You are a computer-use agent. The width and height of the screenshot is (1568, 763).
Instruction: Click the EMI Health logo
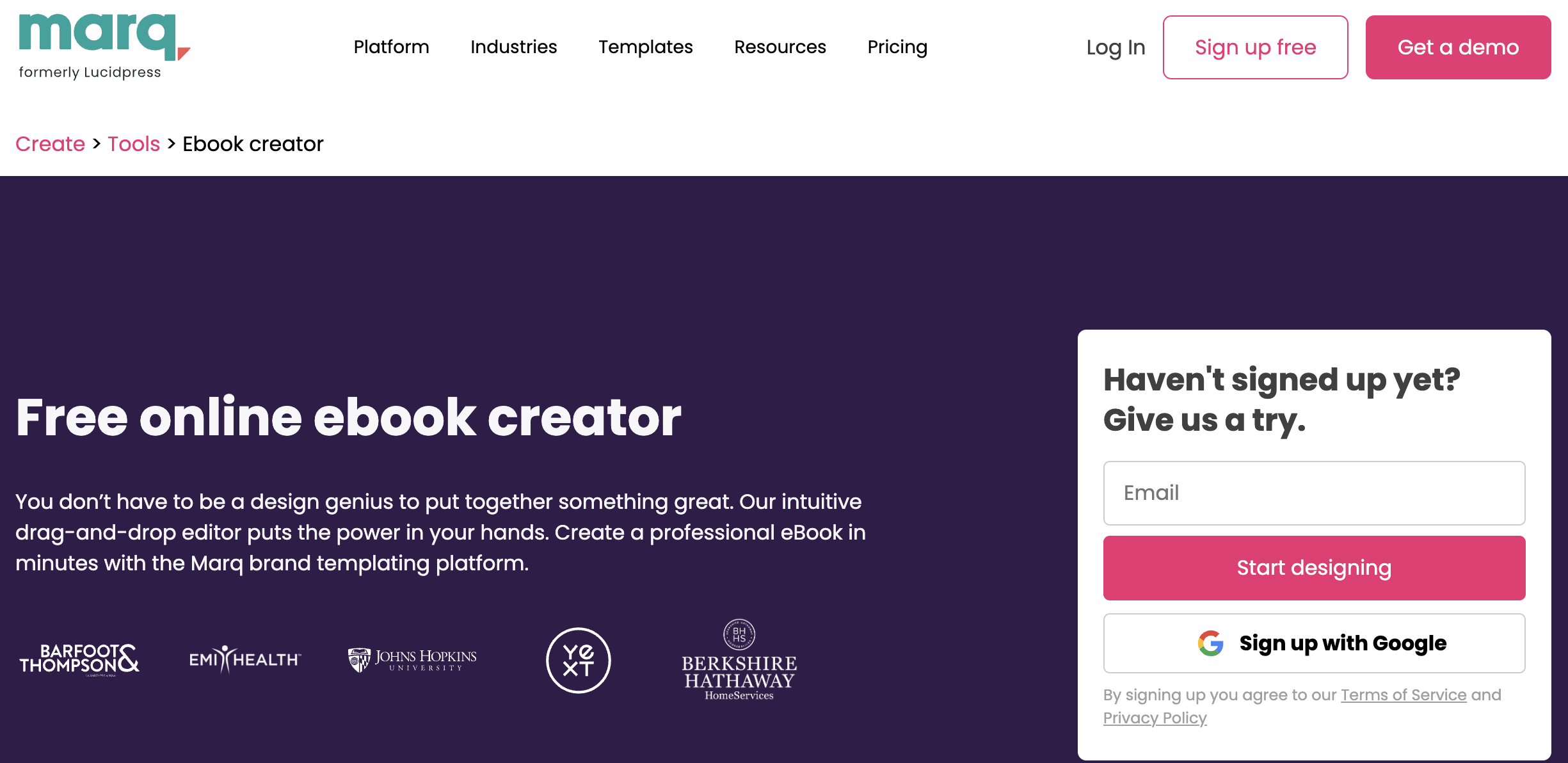244,659
